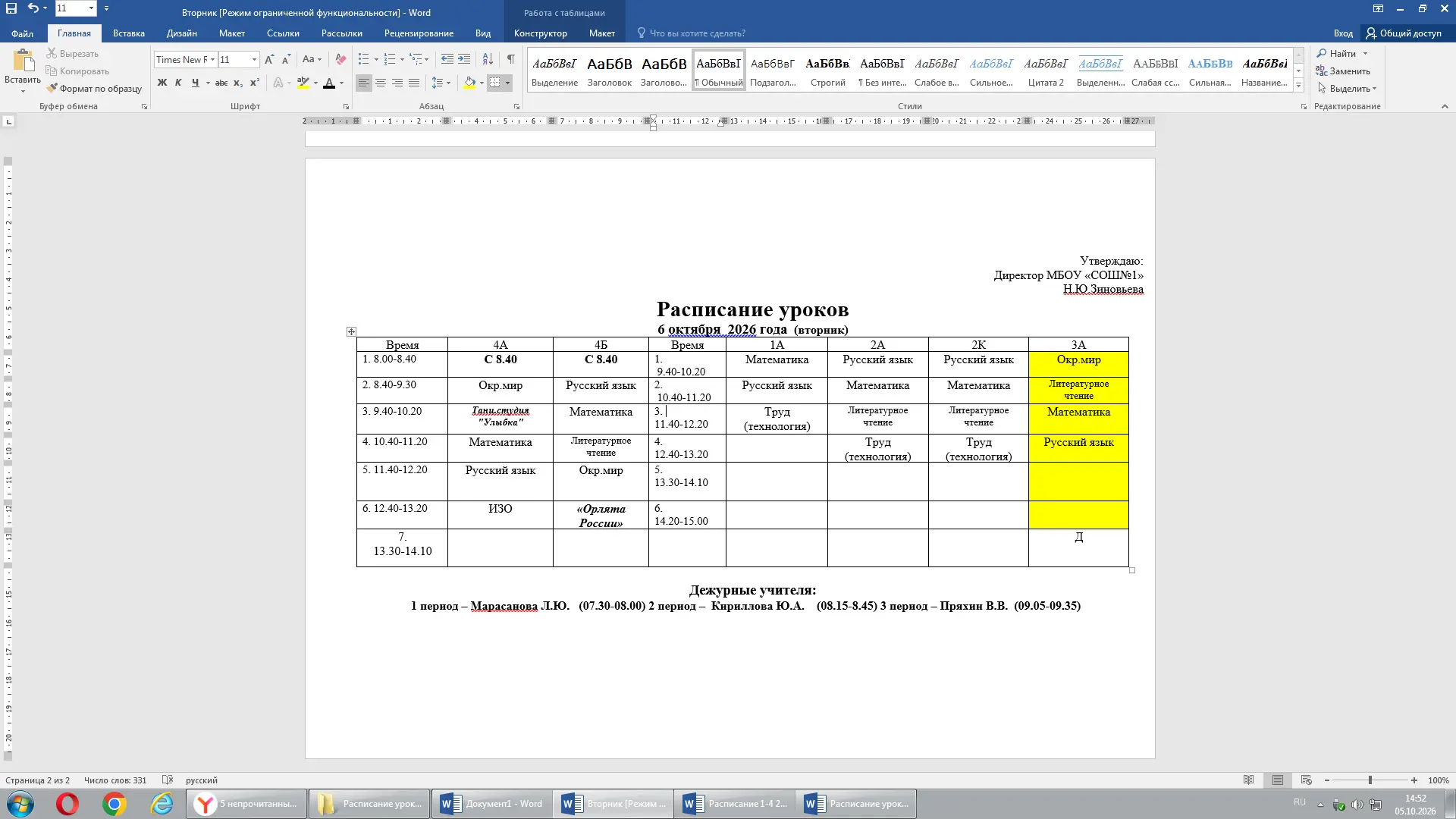The height and width of the screenshot is (819, 1456).
Task: Expand the styles gallery list
Action: click(1299, 86)
